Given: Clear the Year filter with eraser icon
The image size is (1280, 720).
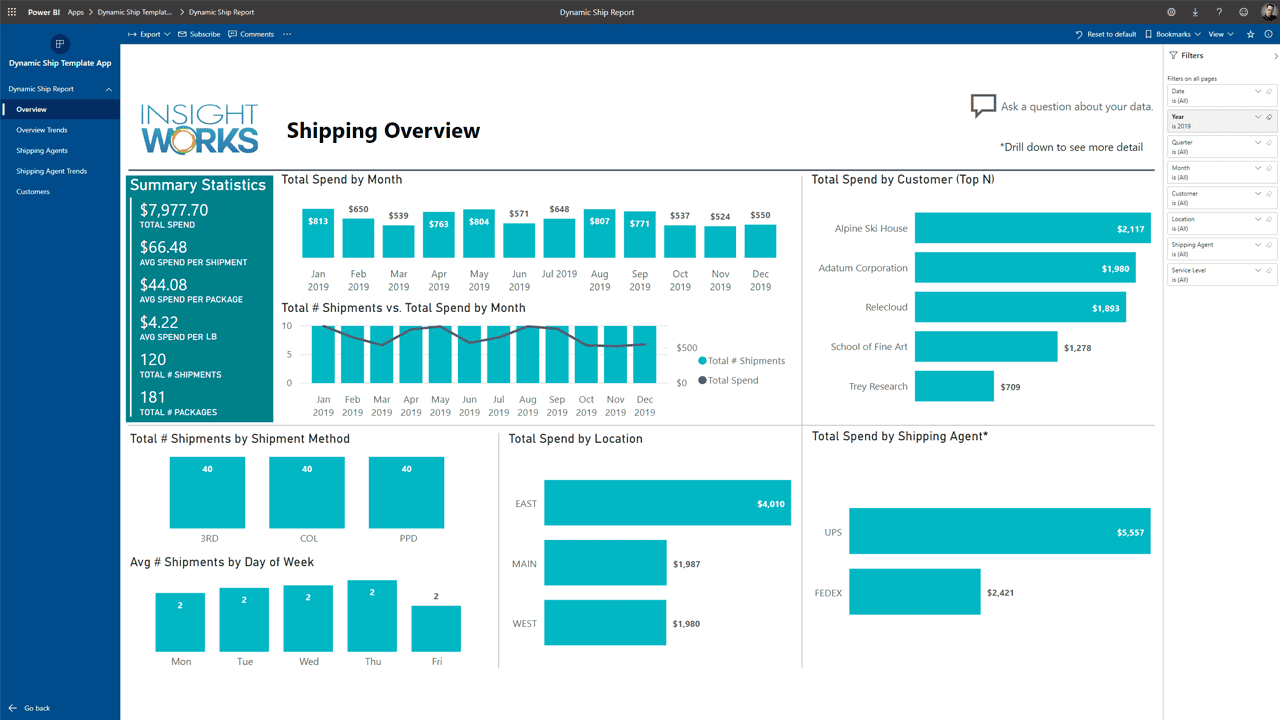Looking at the screenshot, I should (1269, 117).
